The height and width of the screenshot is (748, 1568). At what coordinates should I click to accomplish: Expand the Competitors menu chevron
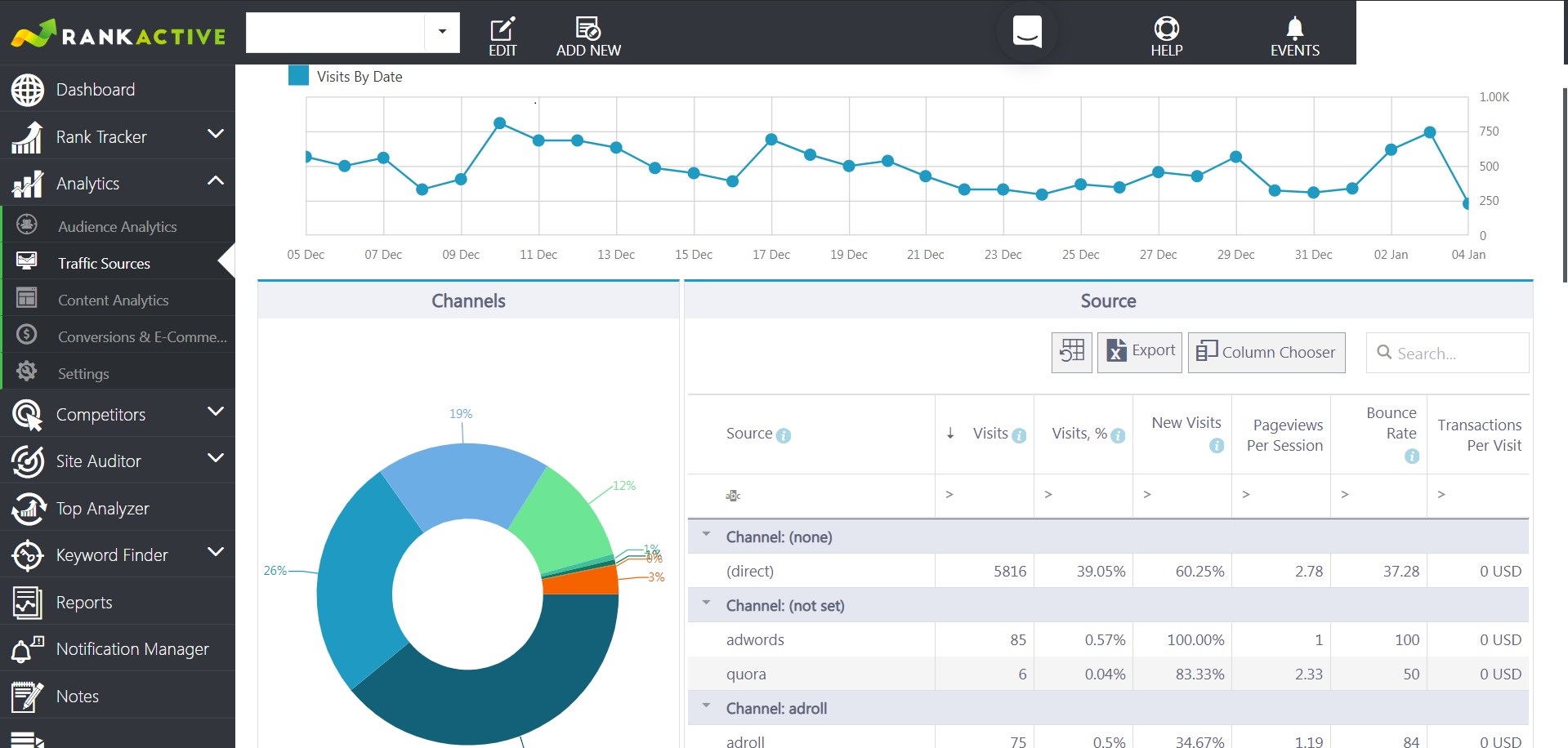[x=215, y=412]
